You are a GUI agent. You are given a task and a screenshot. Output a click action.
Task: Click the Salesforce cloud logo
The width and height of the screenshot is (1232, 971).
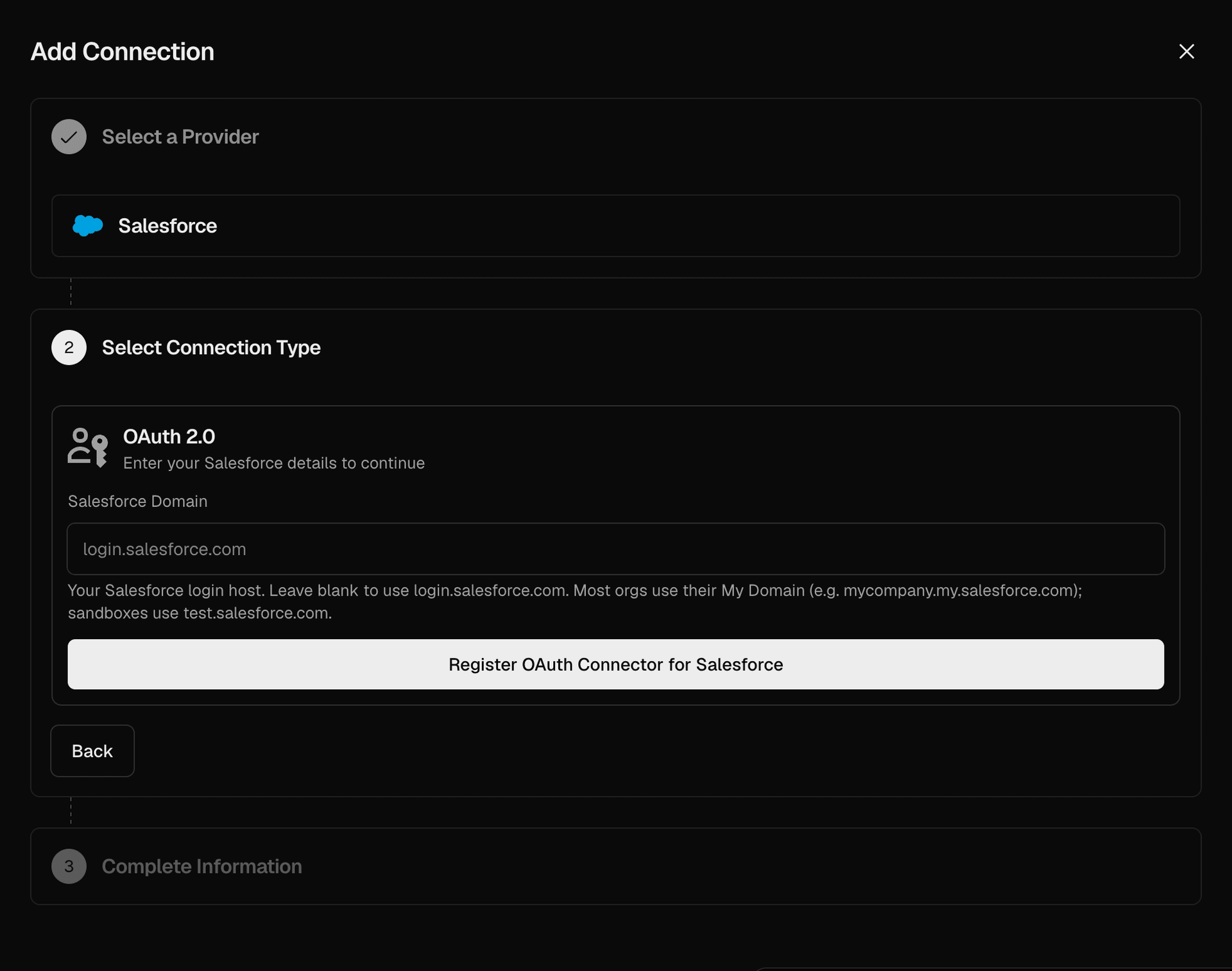88,226
